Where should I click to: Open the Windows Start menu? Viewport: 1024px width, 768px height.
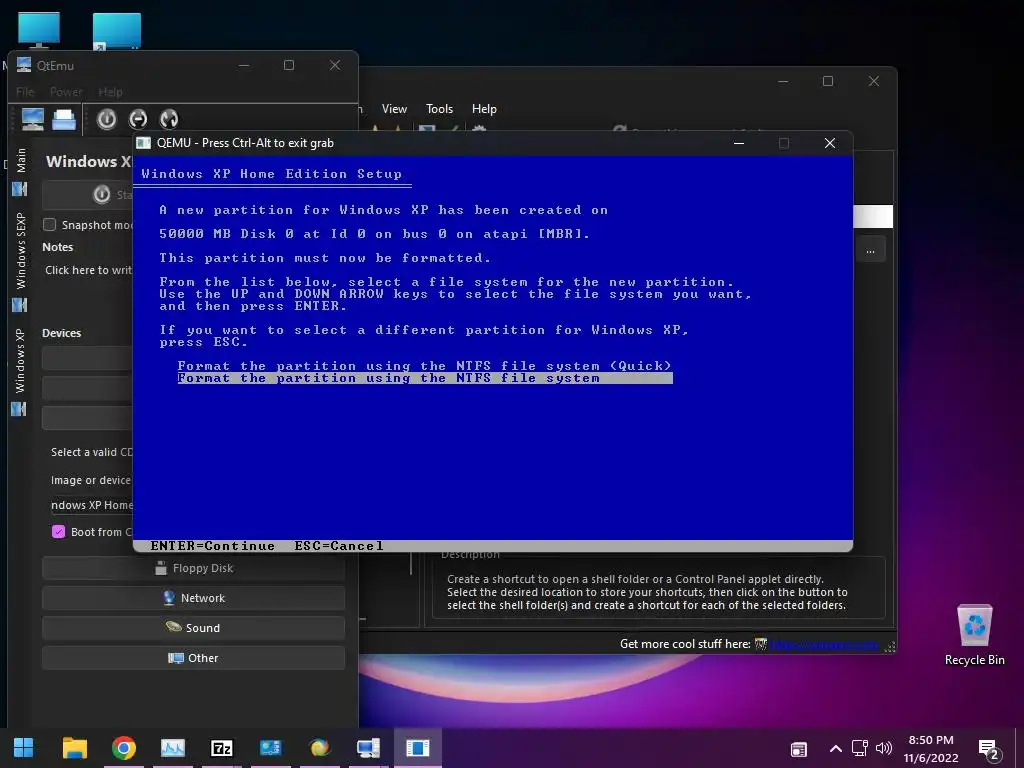coord(24,748)
